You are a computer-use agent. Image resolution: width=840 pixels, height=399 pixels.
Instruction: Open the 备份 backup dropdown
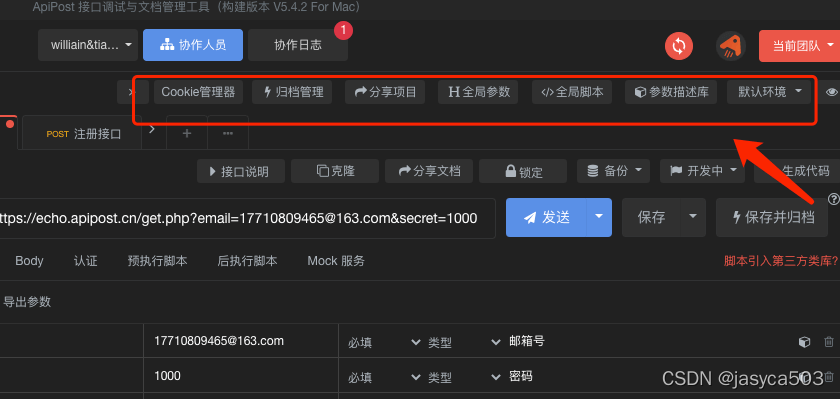pos(613,171)
